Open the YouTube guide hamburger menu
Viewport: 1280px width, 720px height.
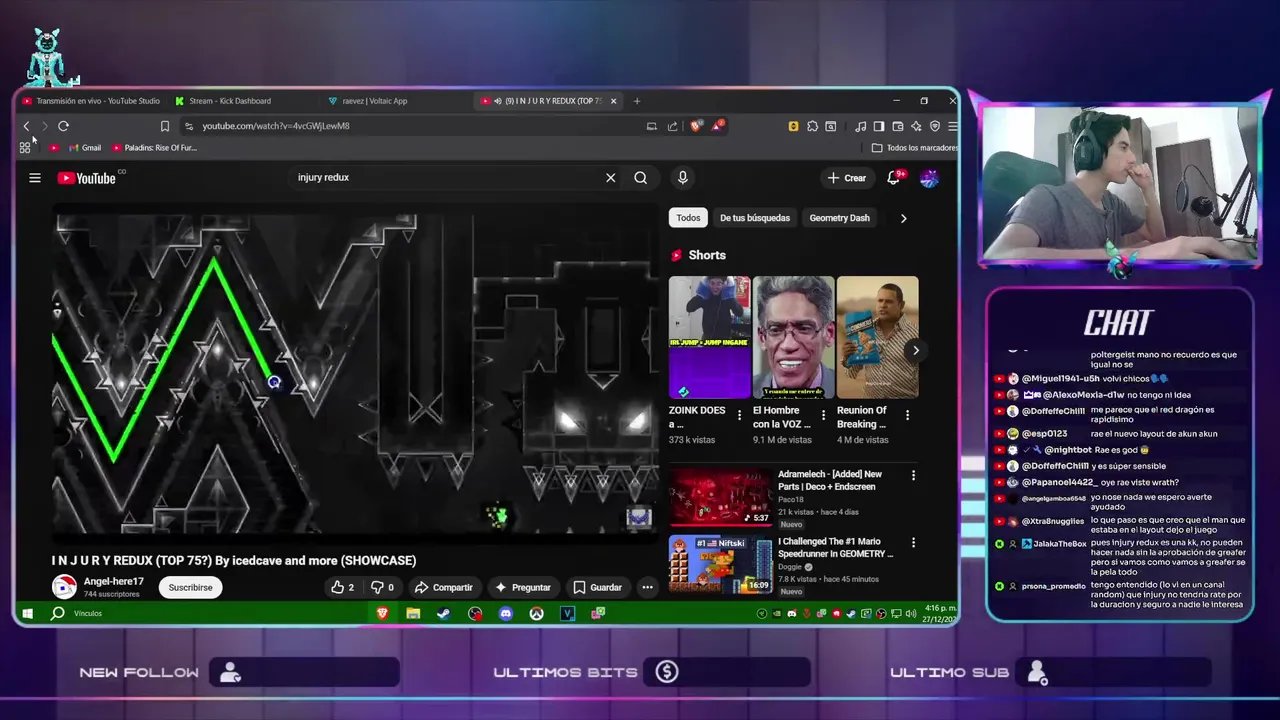tap(35, 178)
